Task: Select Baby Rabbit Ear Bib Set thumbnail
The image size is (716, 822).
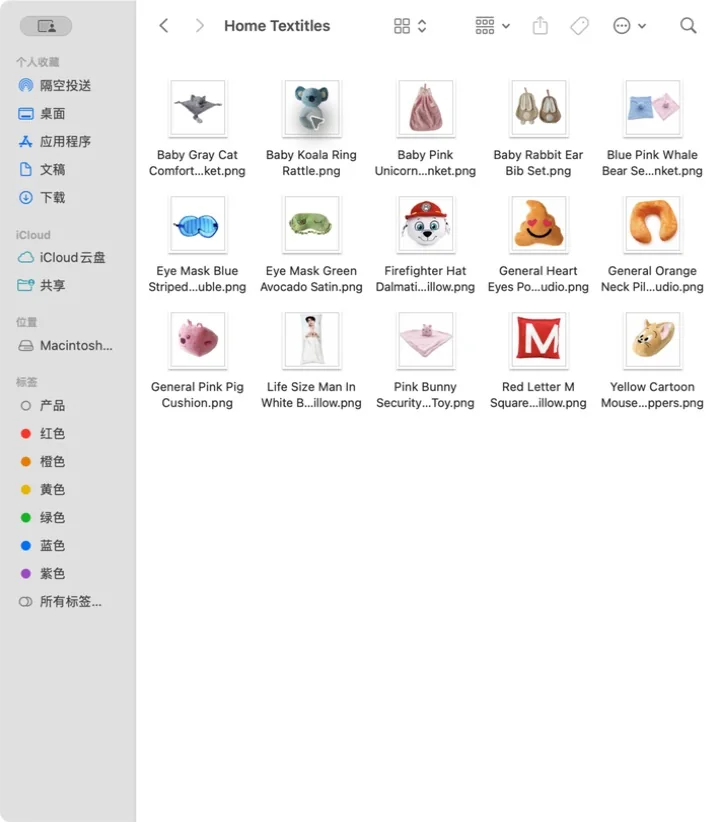Action: (539, 108)
